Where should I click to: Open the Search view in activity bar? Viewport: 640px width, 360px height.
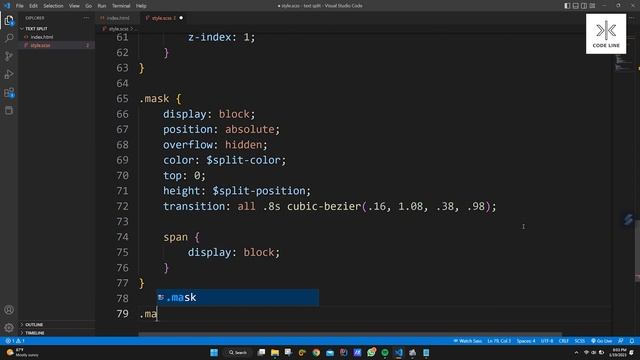(x=9, y=38)
